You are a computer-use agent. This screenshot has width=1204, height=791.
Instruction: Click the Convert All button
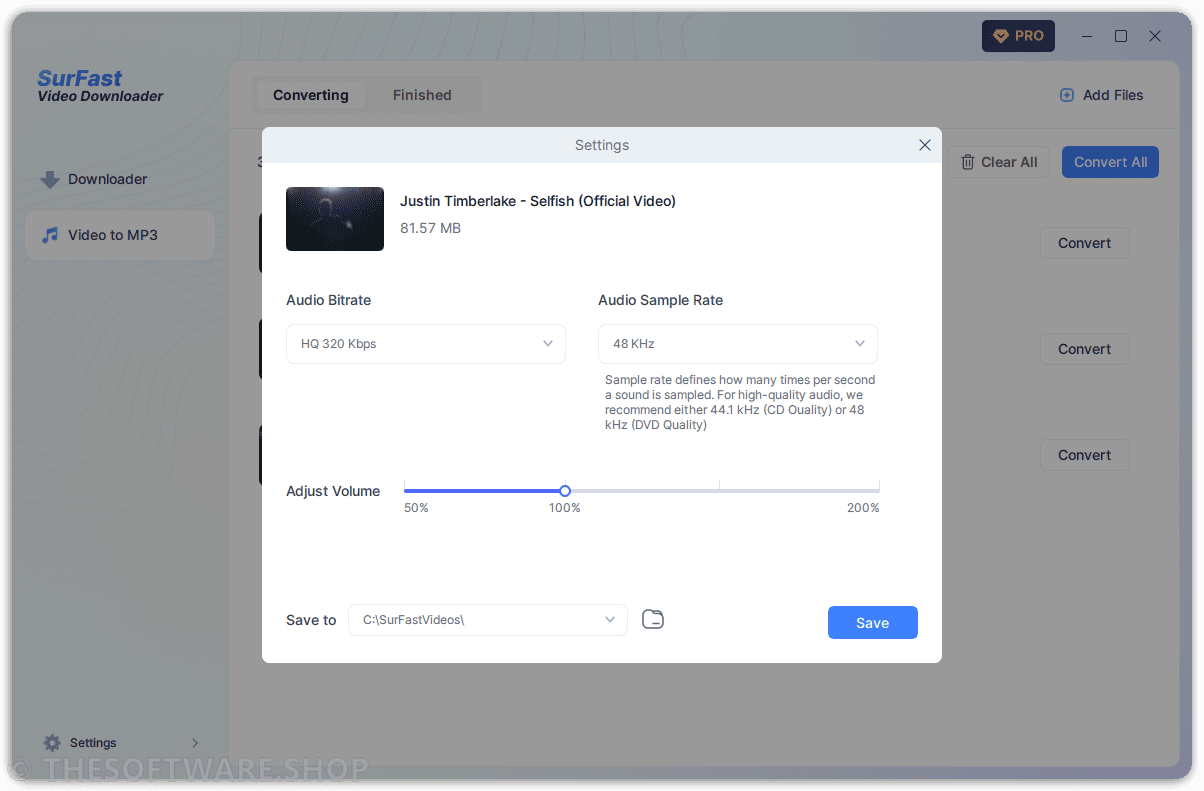(1110, 162)
